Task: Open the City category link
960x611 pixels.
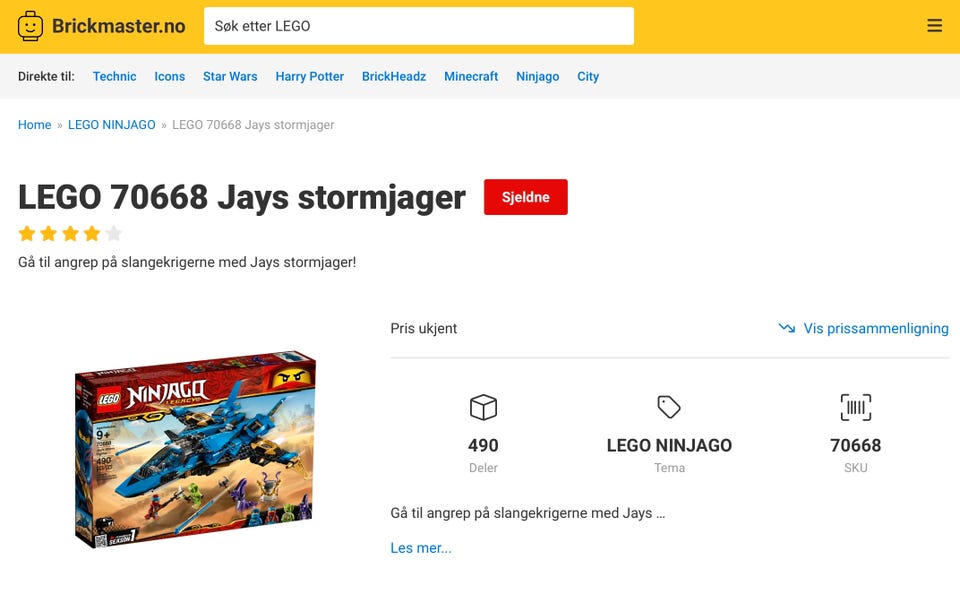Action: tap(588, 77)
